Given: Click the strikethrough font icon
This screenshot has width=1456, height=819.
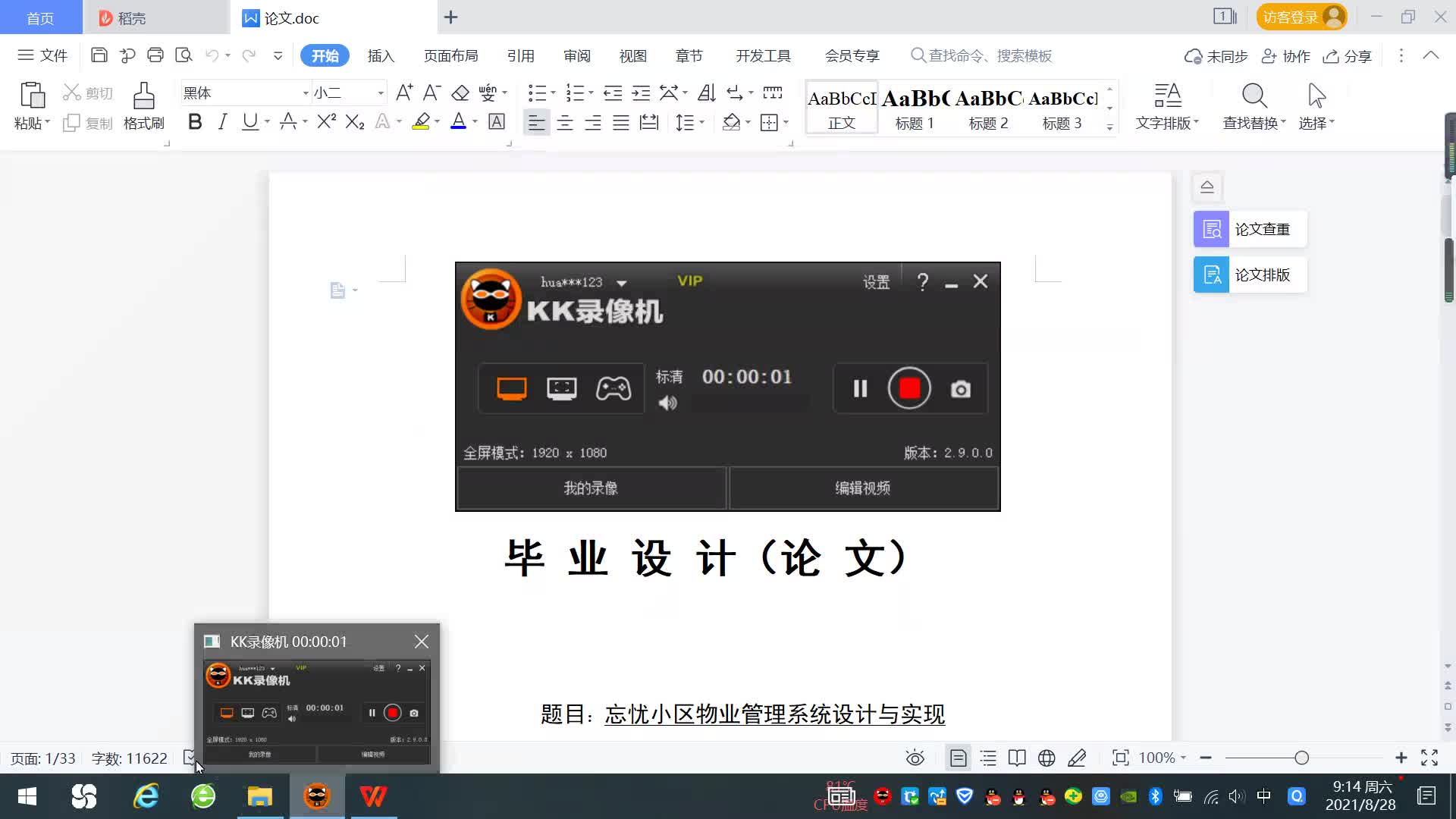Looking at the screenshot, I should pyautogui.click(x=288, y=122).
